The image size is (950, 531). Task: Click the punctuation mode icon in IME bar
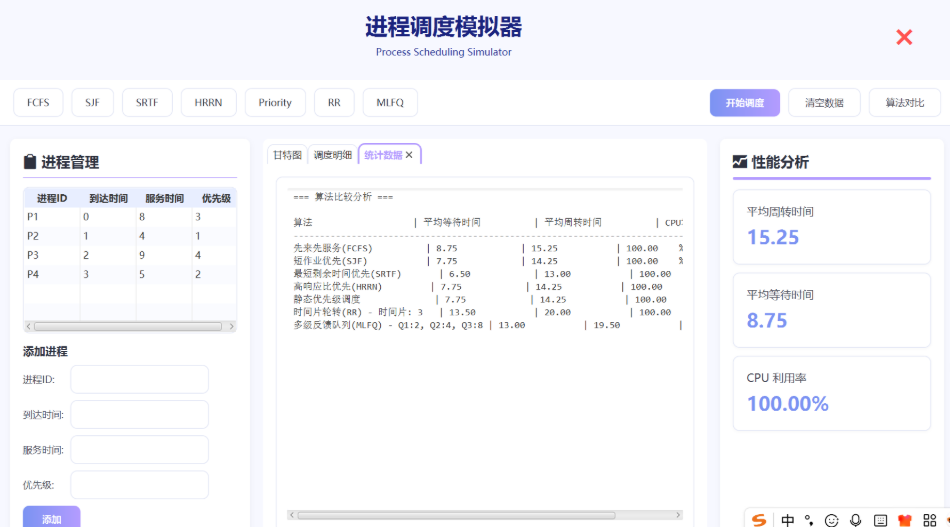pyautogui.click(x=809, y=520)
